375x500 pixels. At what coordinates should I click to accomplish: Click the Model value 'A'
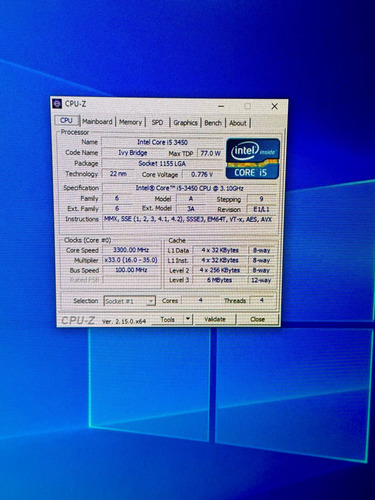[191, 199]
